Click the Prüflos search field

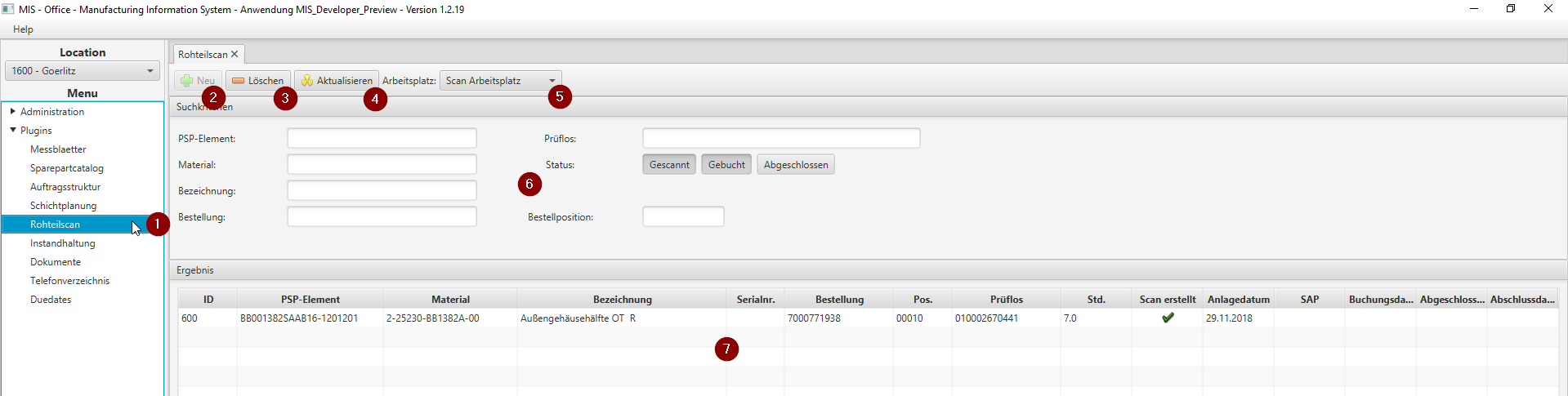(x=780, y=139)
